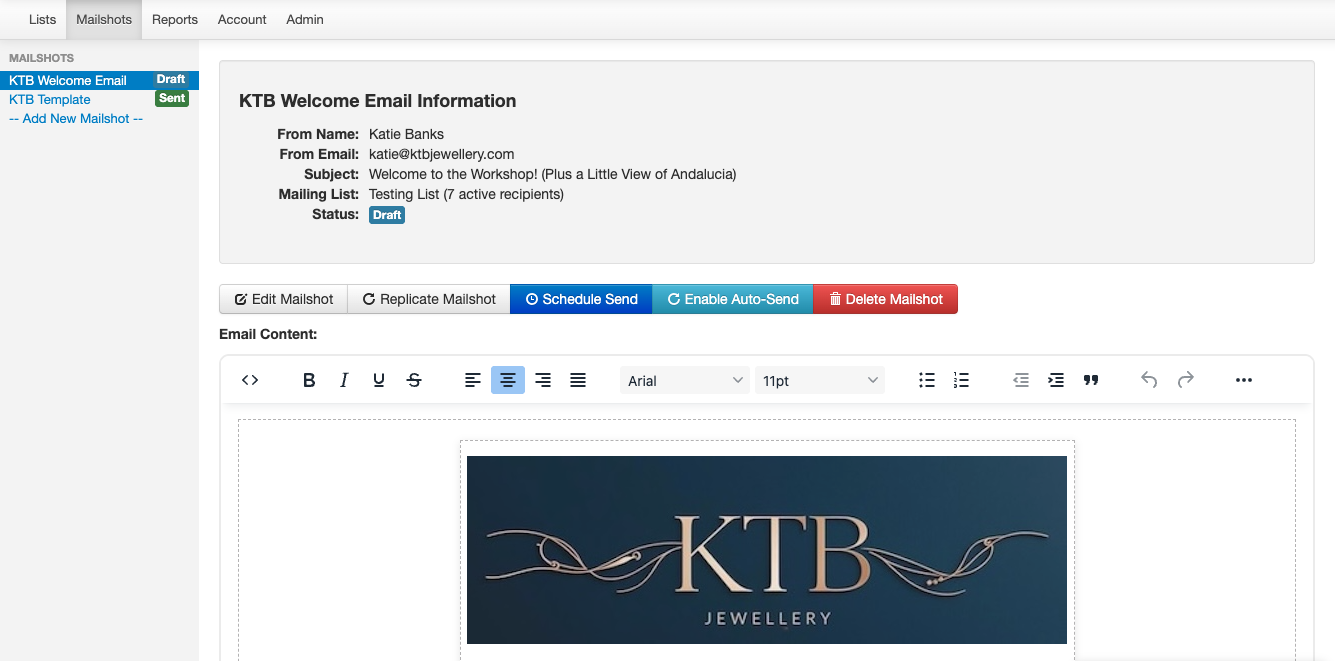Click the Schedule Send button

[581, 299]
